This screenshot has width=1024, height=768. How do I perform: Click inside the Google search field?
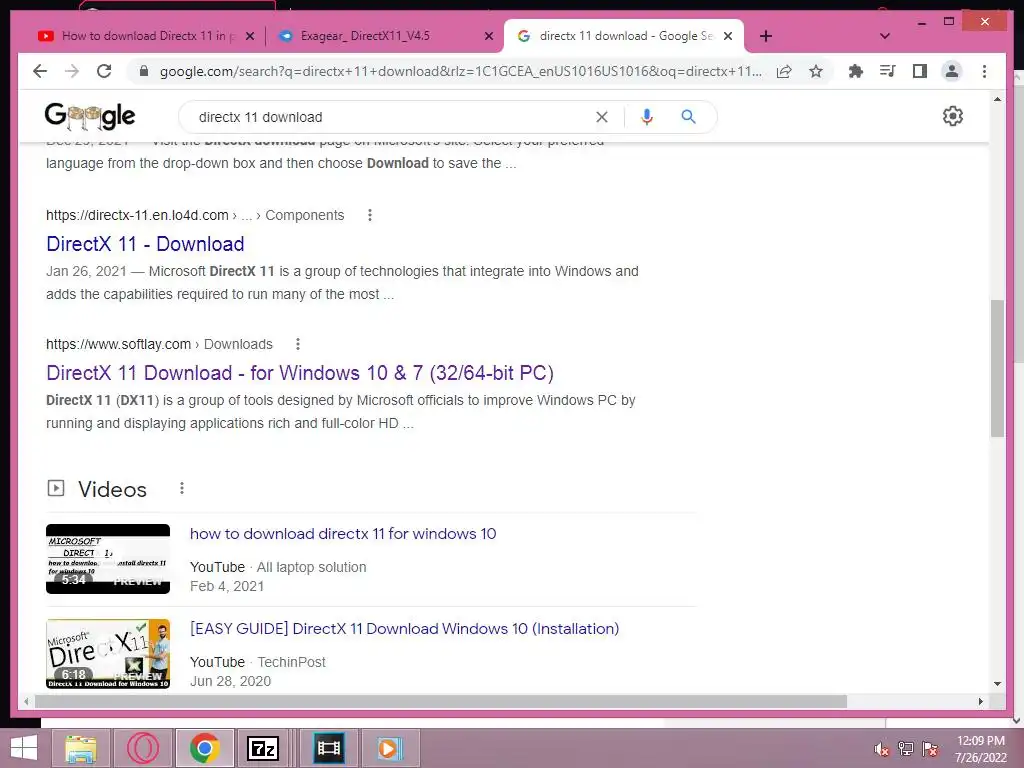pos(392,117)
